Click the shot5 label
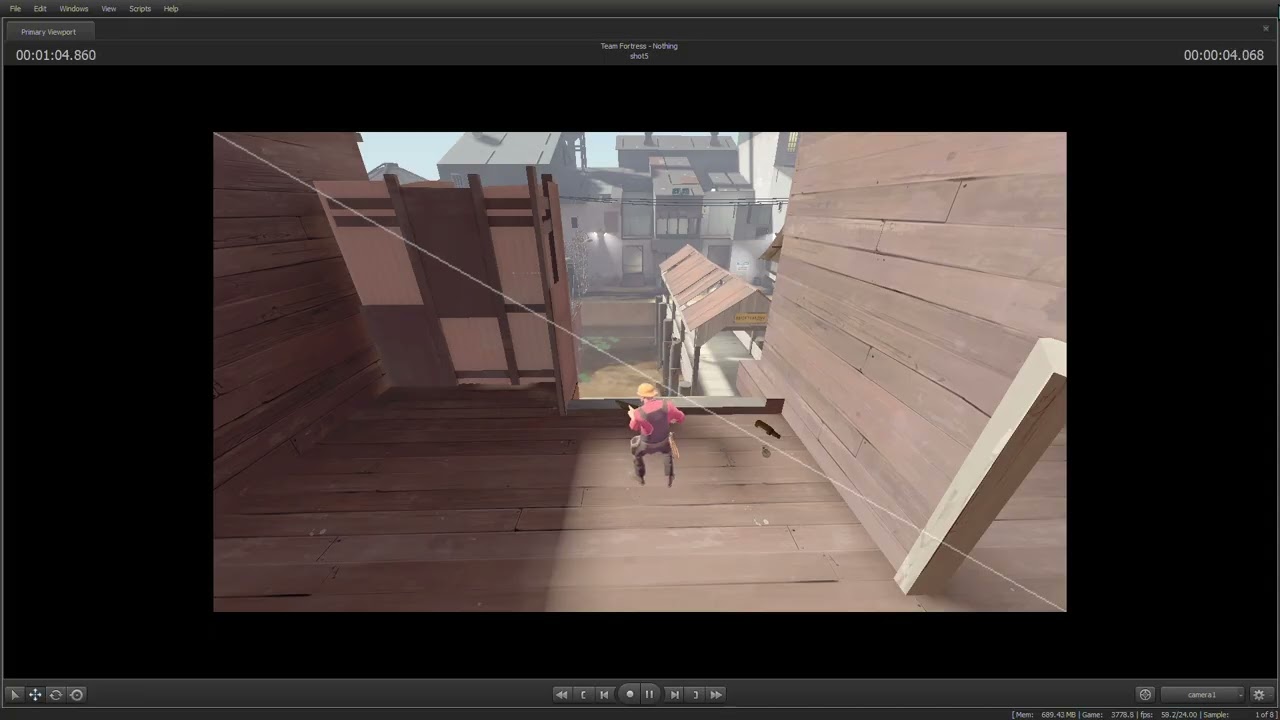1280x720 pixels. 639,56
